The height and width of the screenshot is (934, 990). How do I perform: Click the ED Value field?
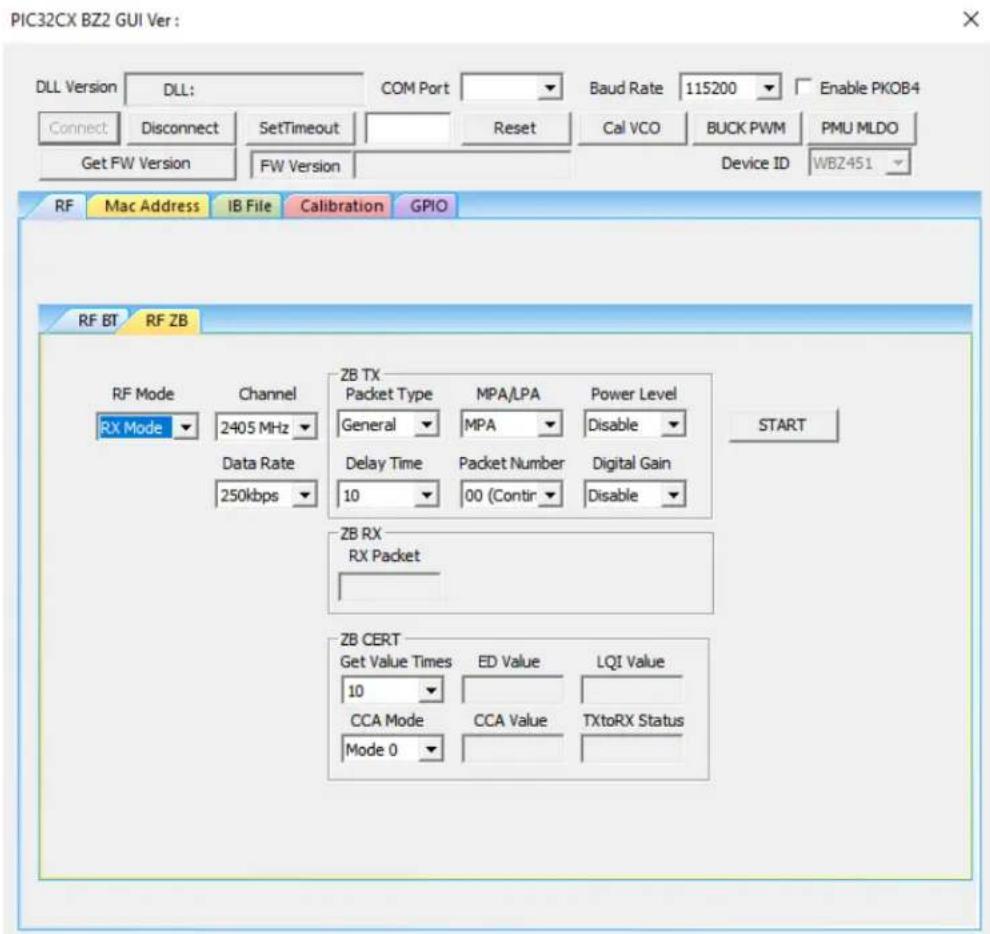pyautogui.click(x=512, y=690)
